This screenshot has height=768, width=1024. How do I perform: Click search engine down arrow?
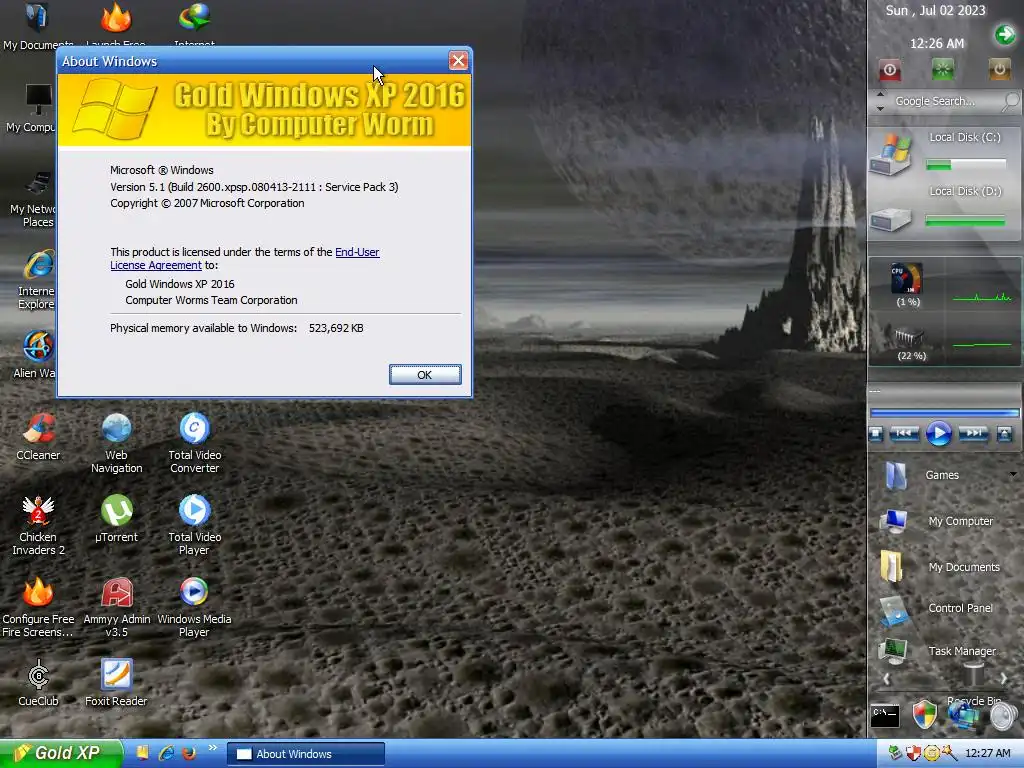pyautogui.click(x=880, y=108)
